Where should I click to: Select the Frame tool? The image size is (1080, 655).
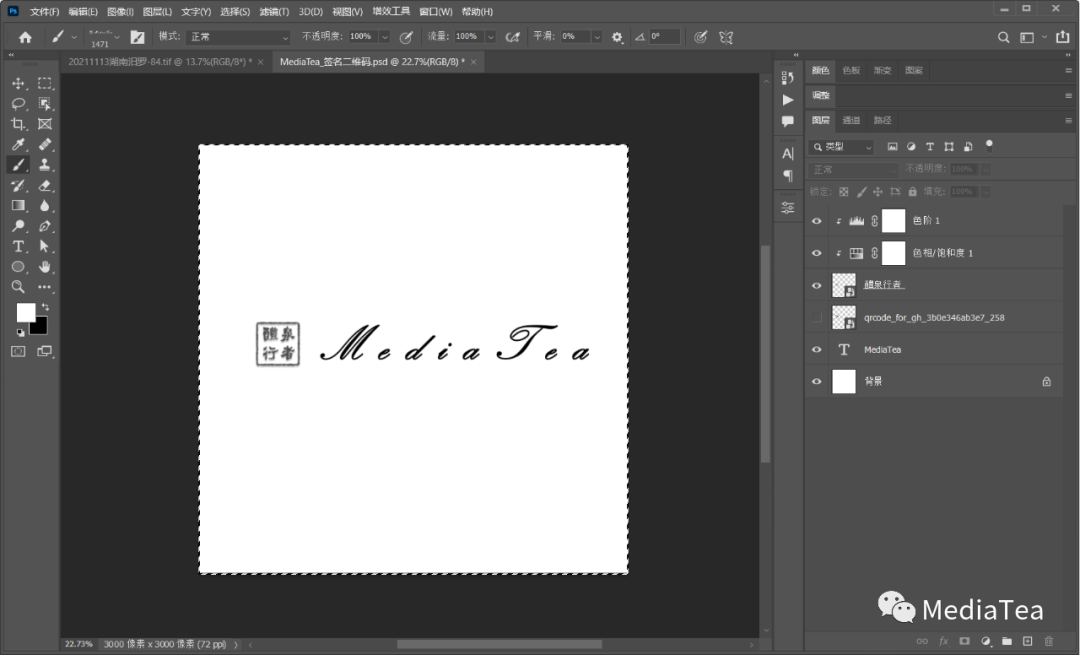pyautogui.click(x=45, y=124)
